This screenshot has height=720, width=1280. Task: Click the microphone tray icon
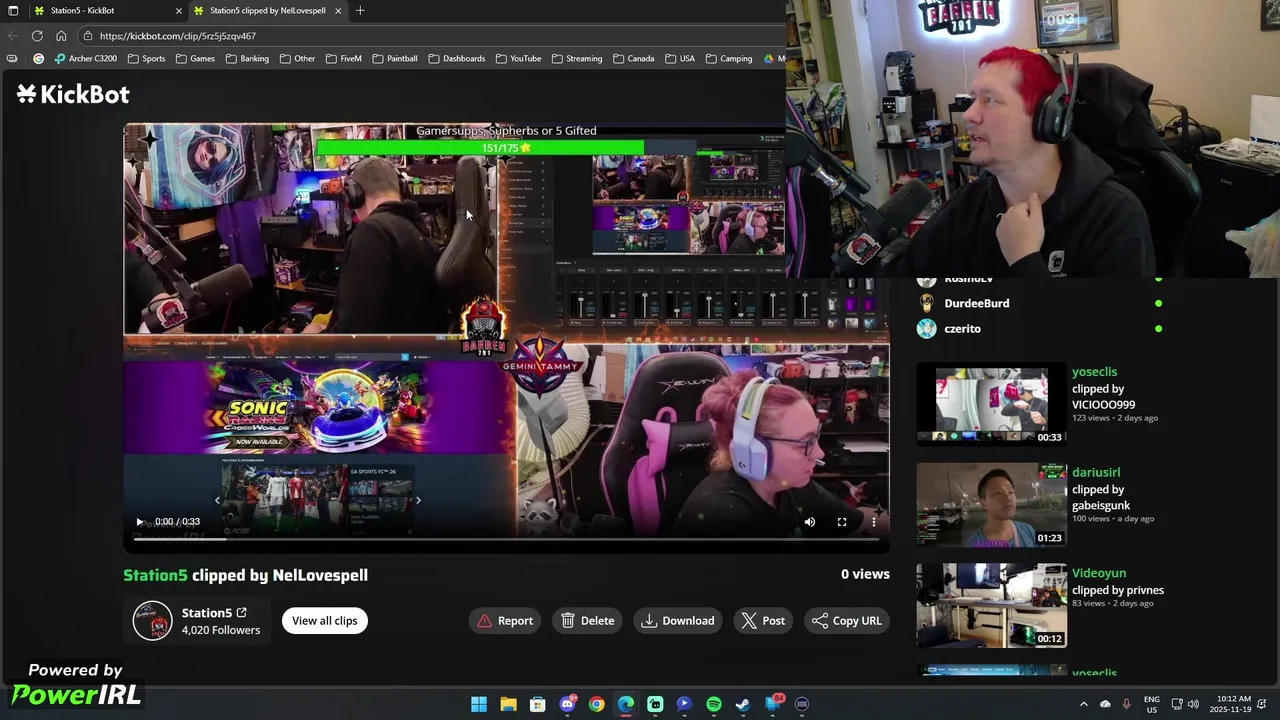coord(1127,704)
